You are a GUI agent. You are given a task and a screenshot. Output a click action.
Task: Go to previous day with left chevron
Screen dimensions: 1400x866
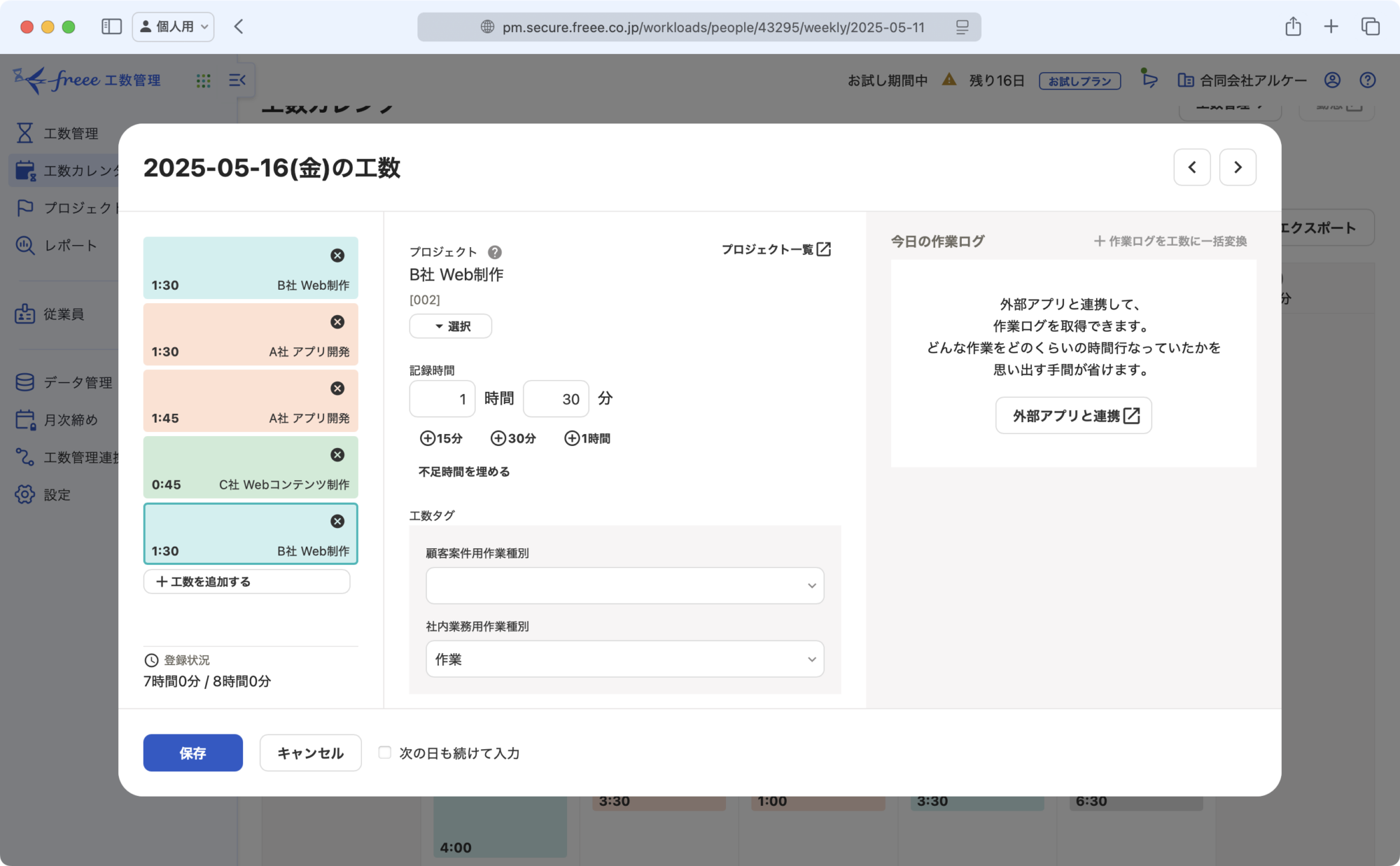click(x=1192, y=167)
